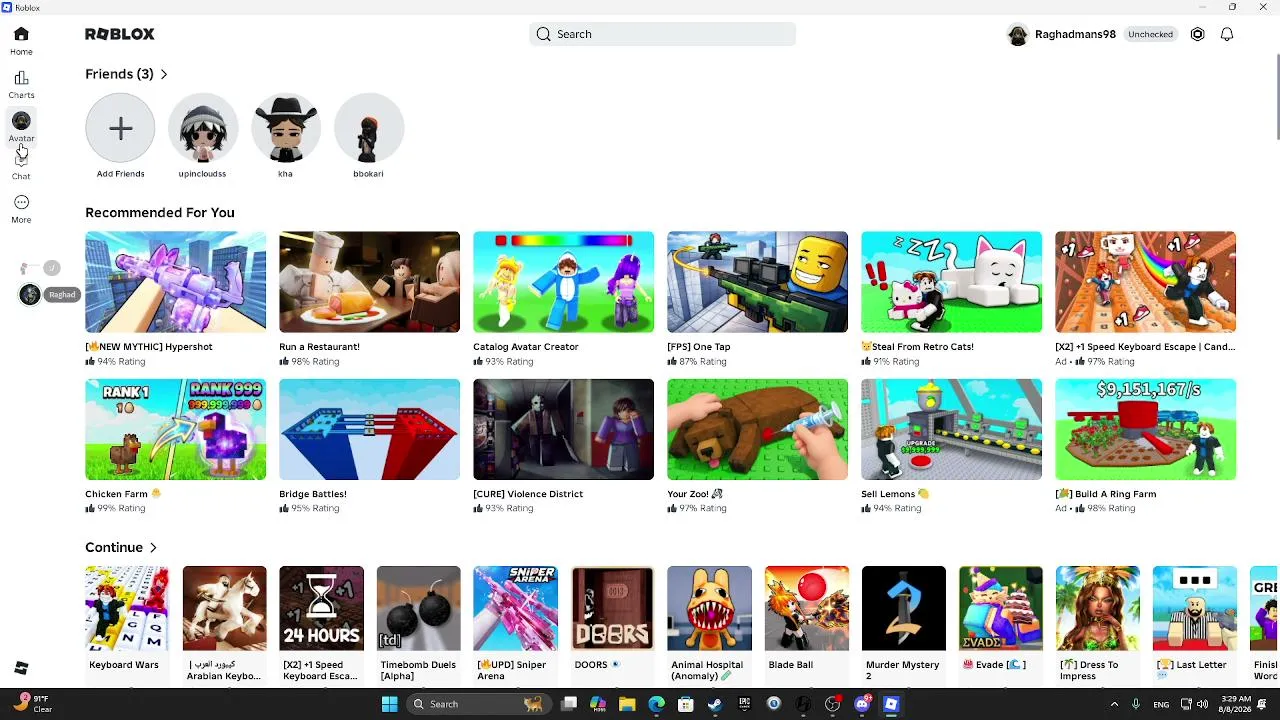Open the volume control in system tray

coord(1202,704)
